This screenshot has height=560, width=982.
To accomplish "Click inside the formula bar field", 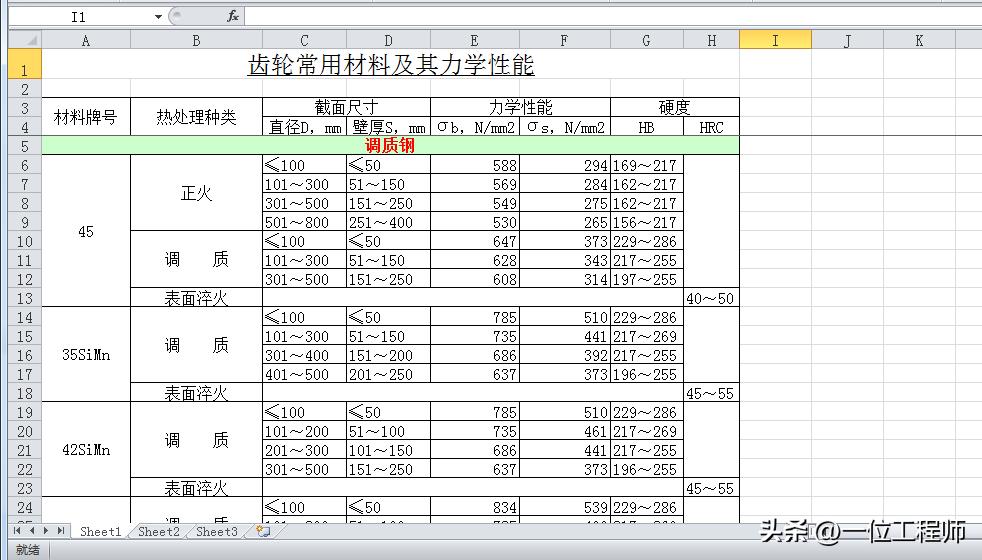I will pyautogui.click(x=612, y=17).
